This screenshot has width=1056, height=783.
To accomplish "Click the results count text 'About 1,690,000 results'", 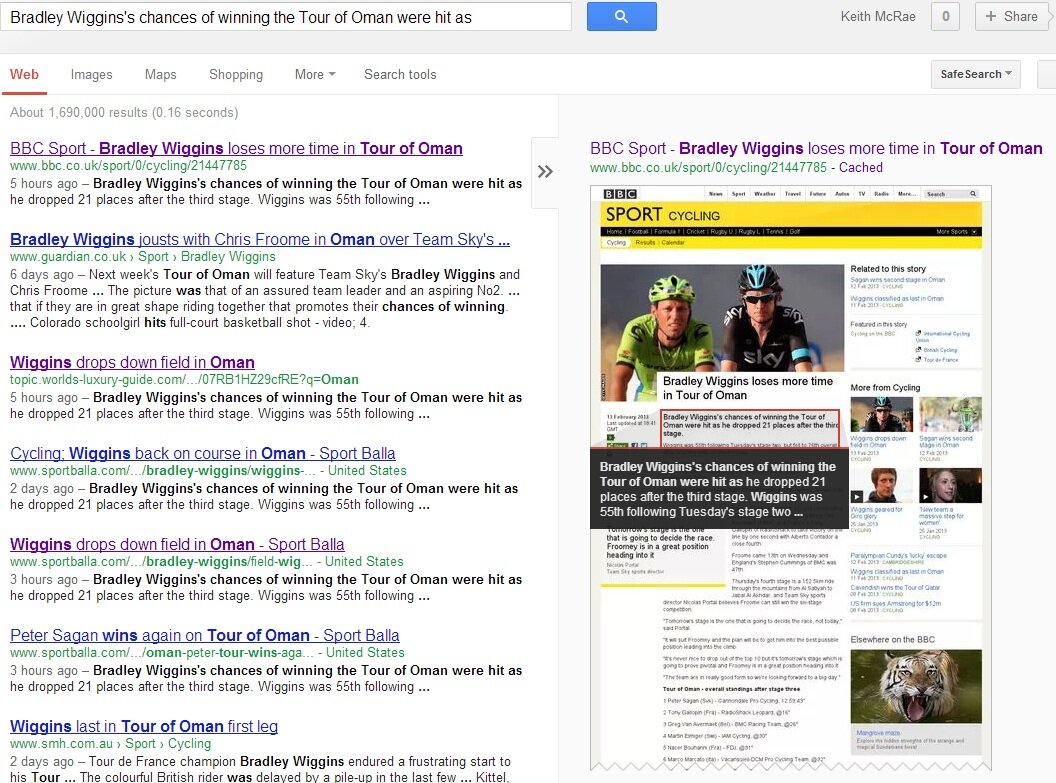I will pyautogui.click(x=78, y=112).
